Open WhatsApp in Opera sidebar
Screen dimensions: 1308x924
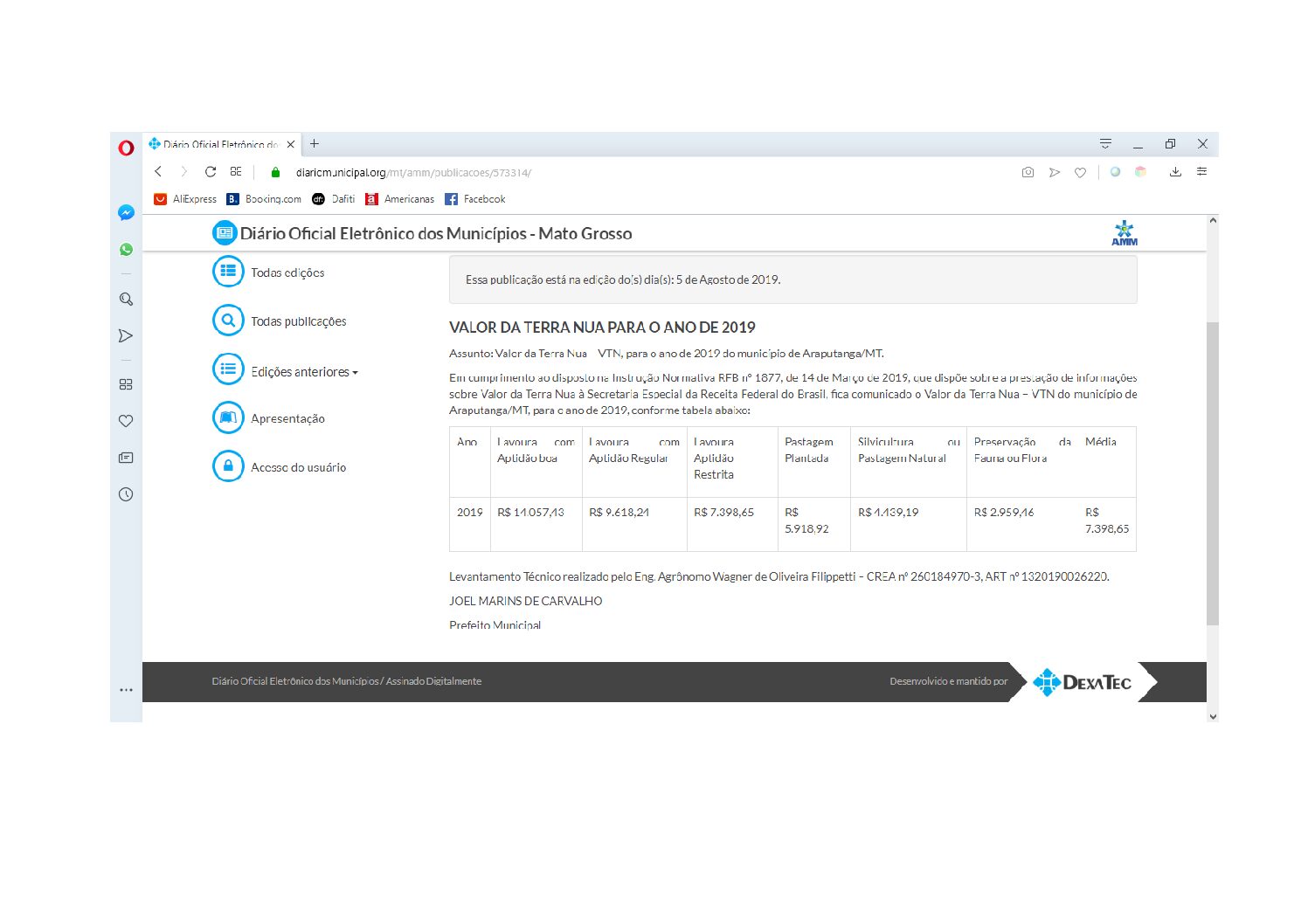126,250
